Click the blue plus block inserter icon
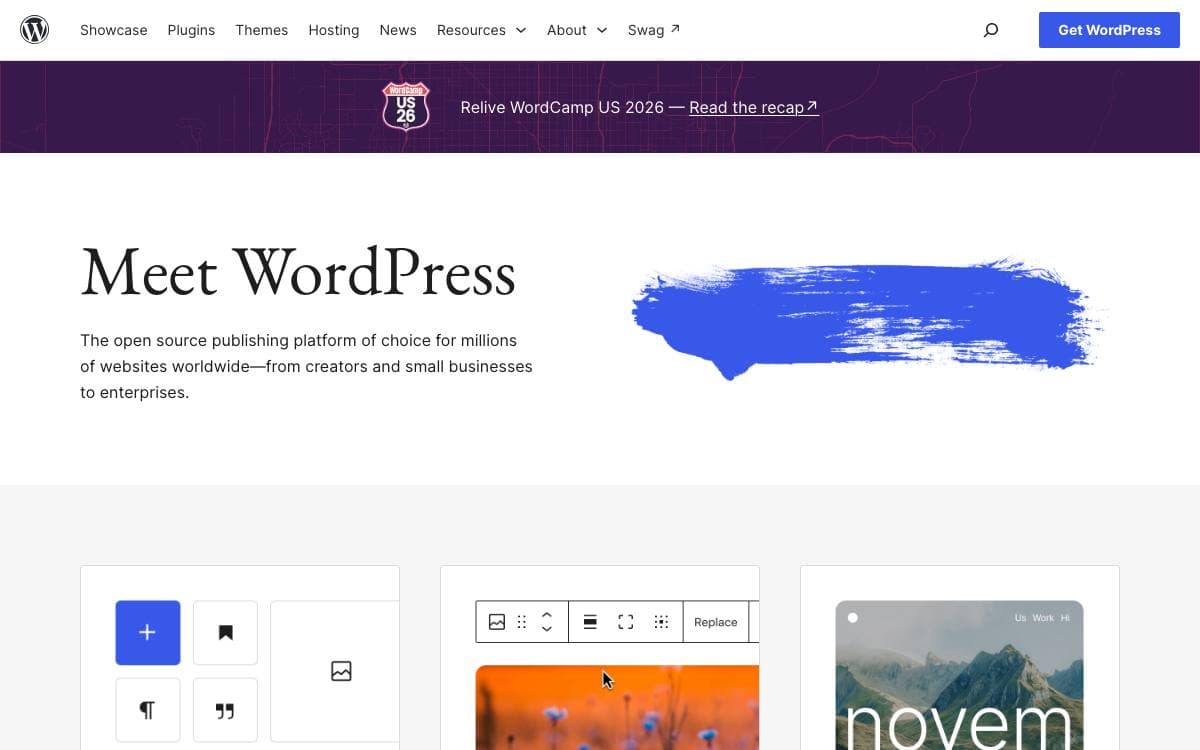 point(148,633)
